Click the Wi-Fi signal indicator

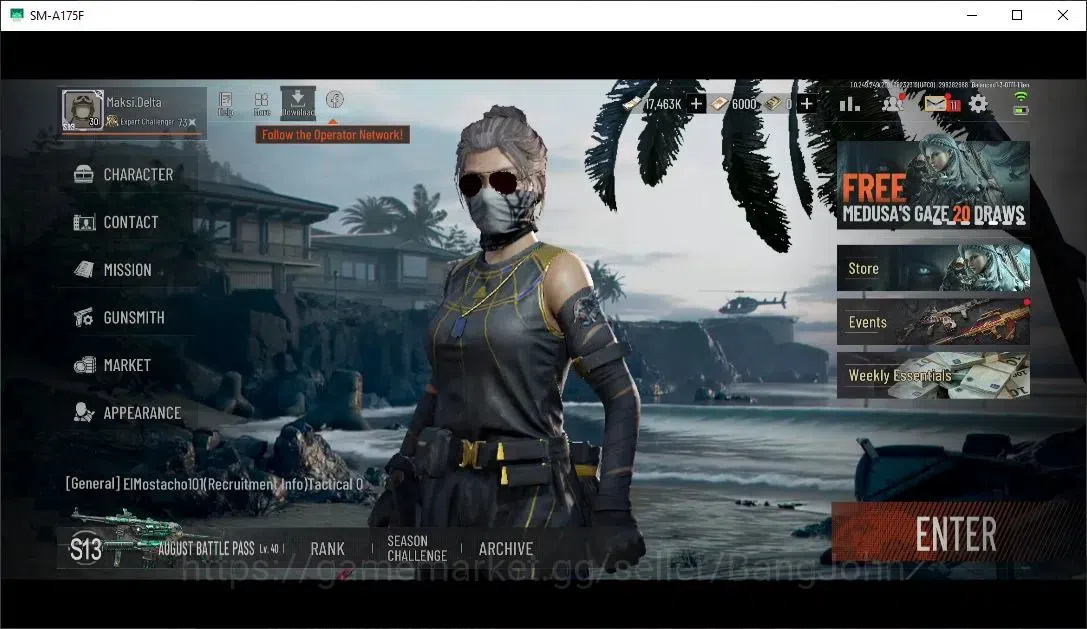(1020, 96)
